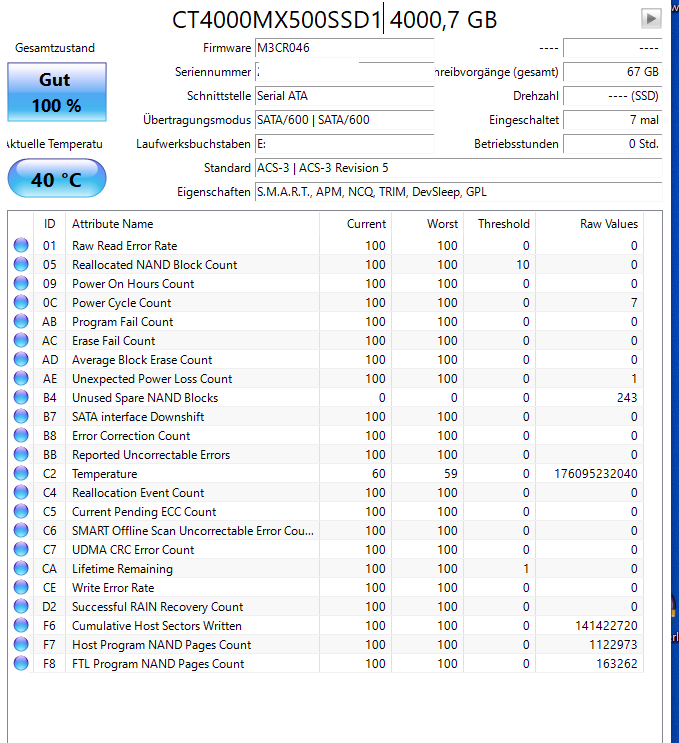Click the next disk arrow button

[x=651, y=19]
